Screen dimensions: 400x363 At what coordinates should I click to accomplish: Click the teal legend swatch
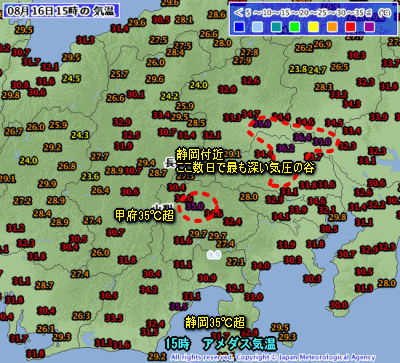tap(276, 27)
